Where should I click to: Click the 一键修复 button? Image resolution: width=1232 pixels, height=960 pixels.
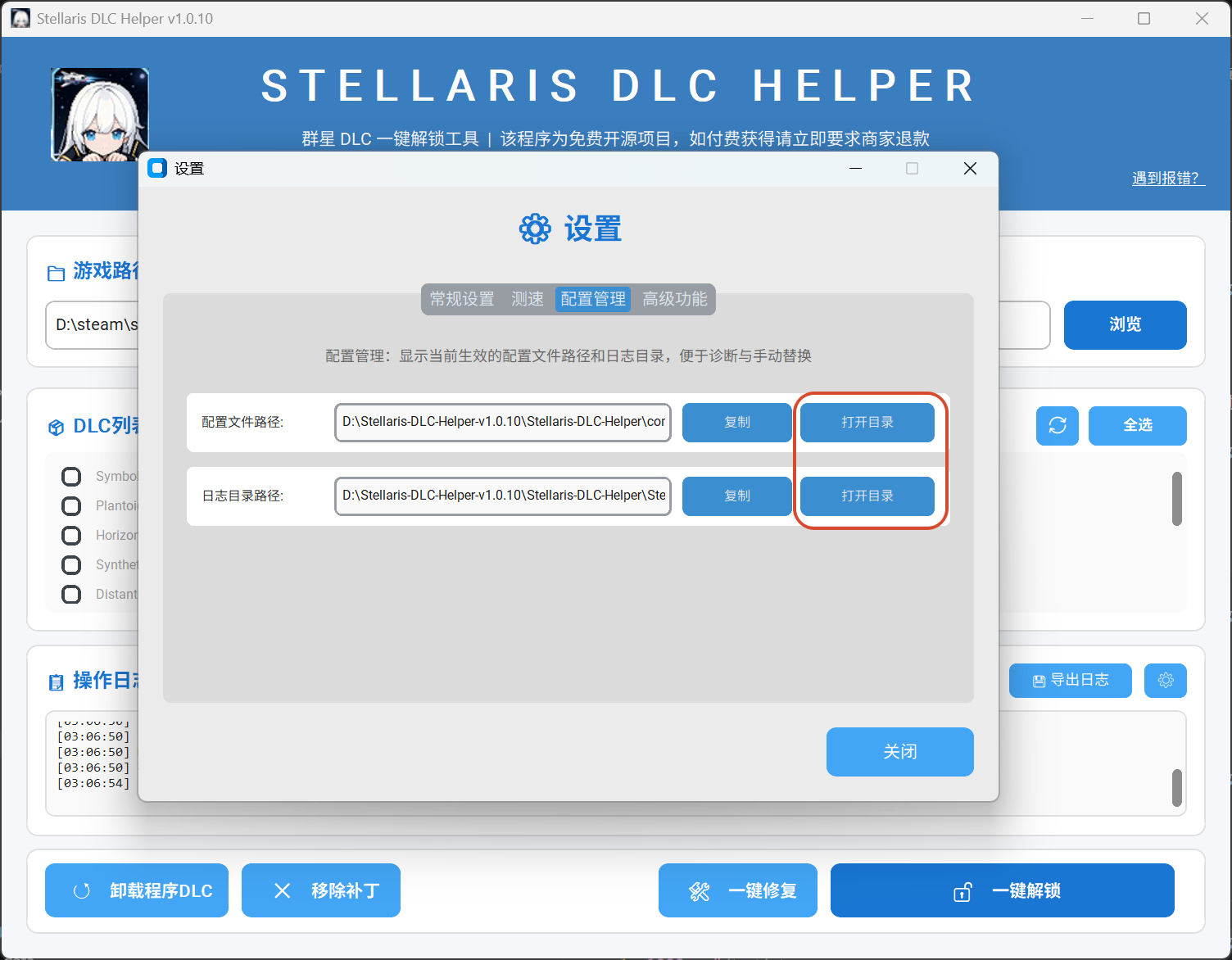tap(738, 890)
